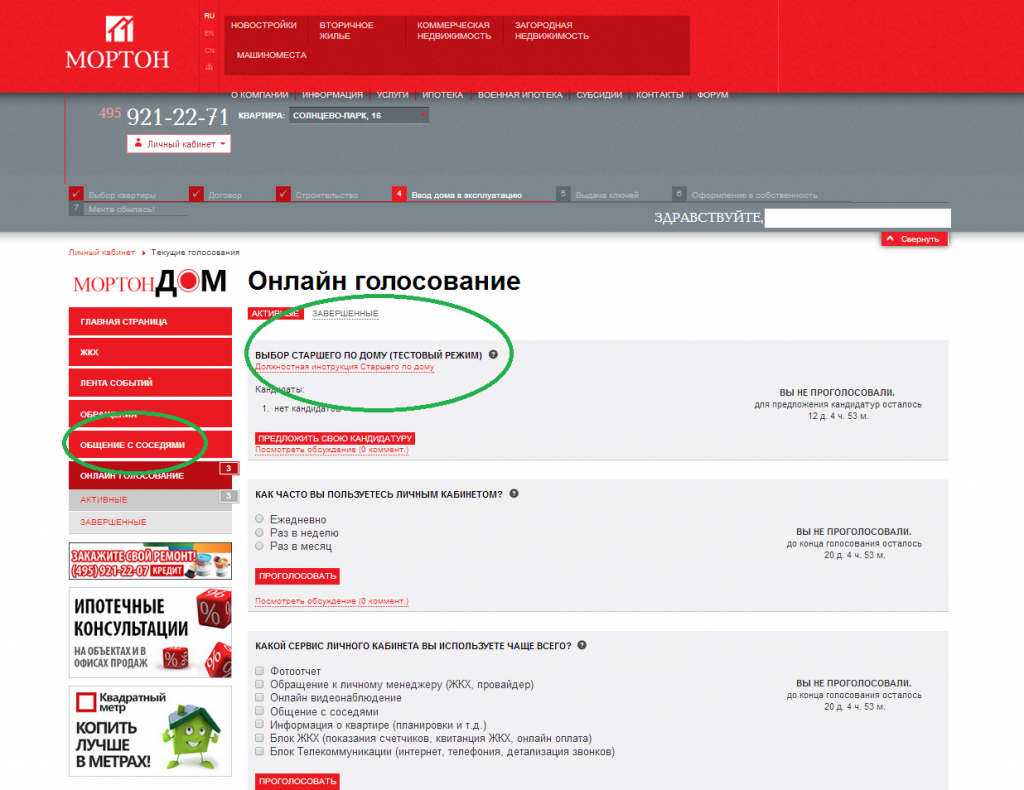Open the sitemap icon below the CN link
The image size is (1024, 790).
click(209, 67)
